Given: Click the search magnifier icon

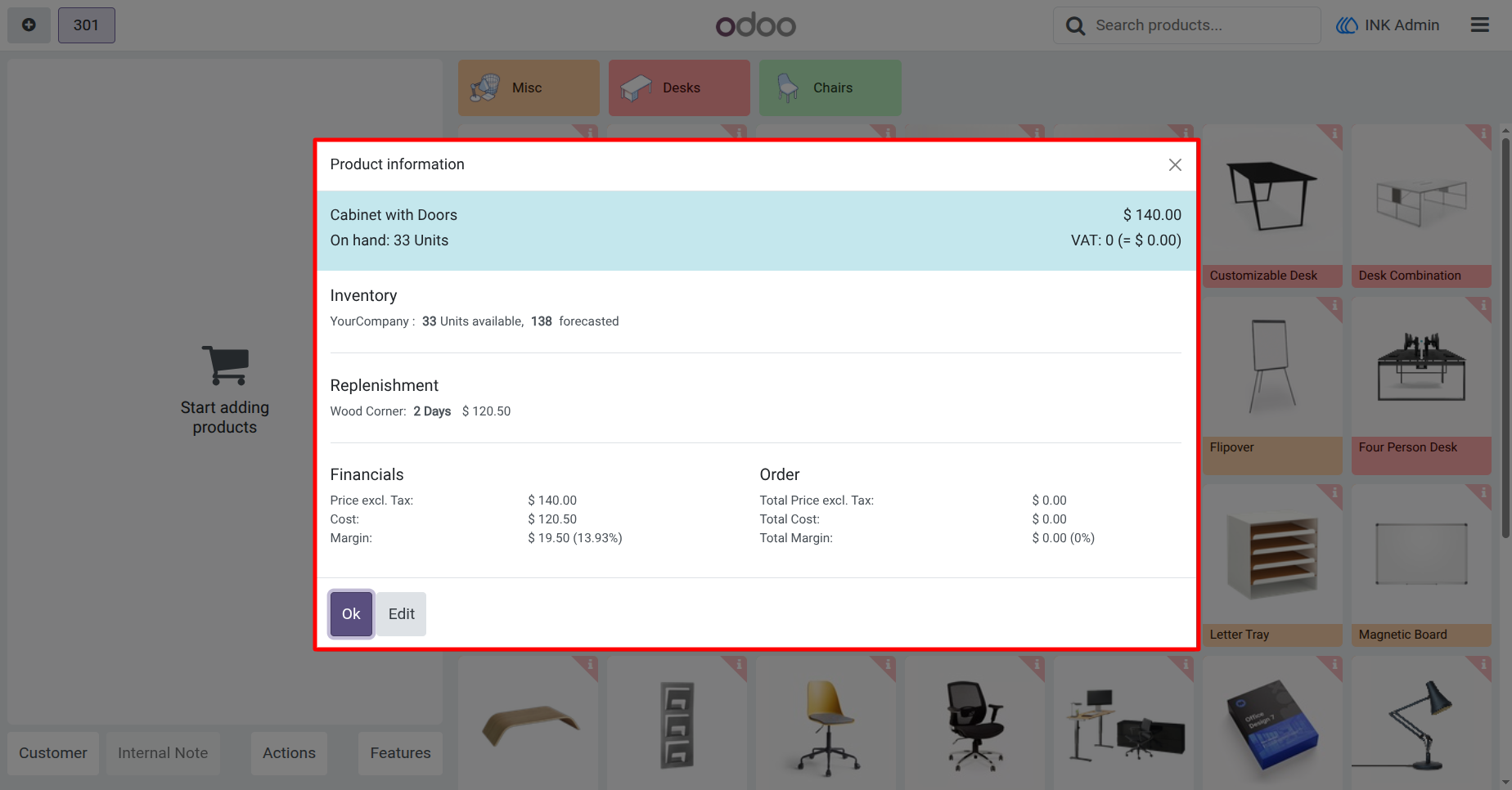Looking at the screenshot, I should [x=1075, y=26].
